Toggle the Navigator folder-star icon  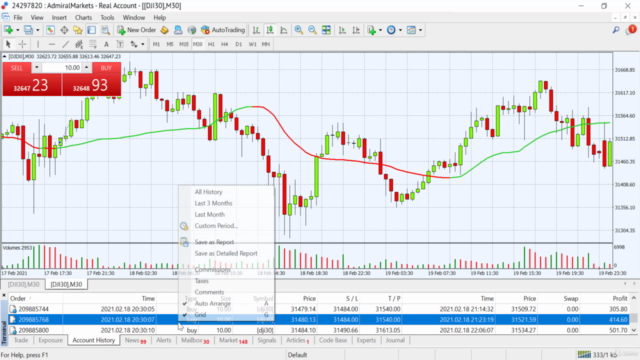click(x=78, y=30)
